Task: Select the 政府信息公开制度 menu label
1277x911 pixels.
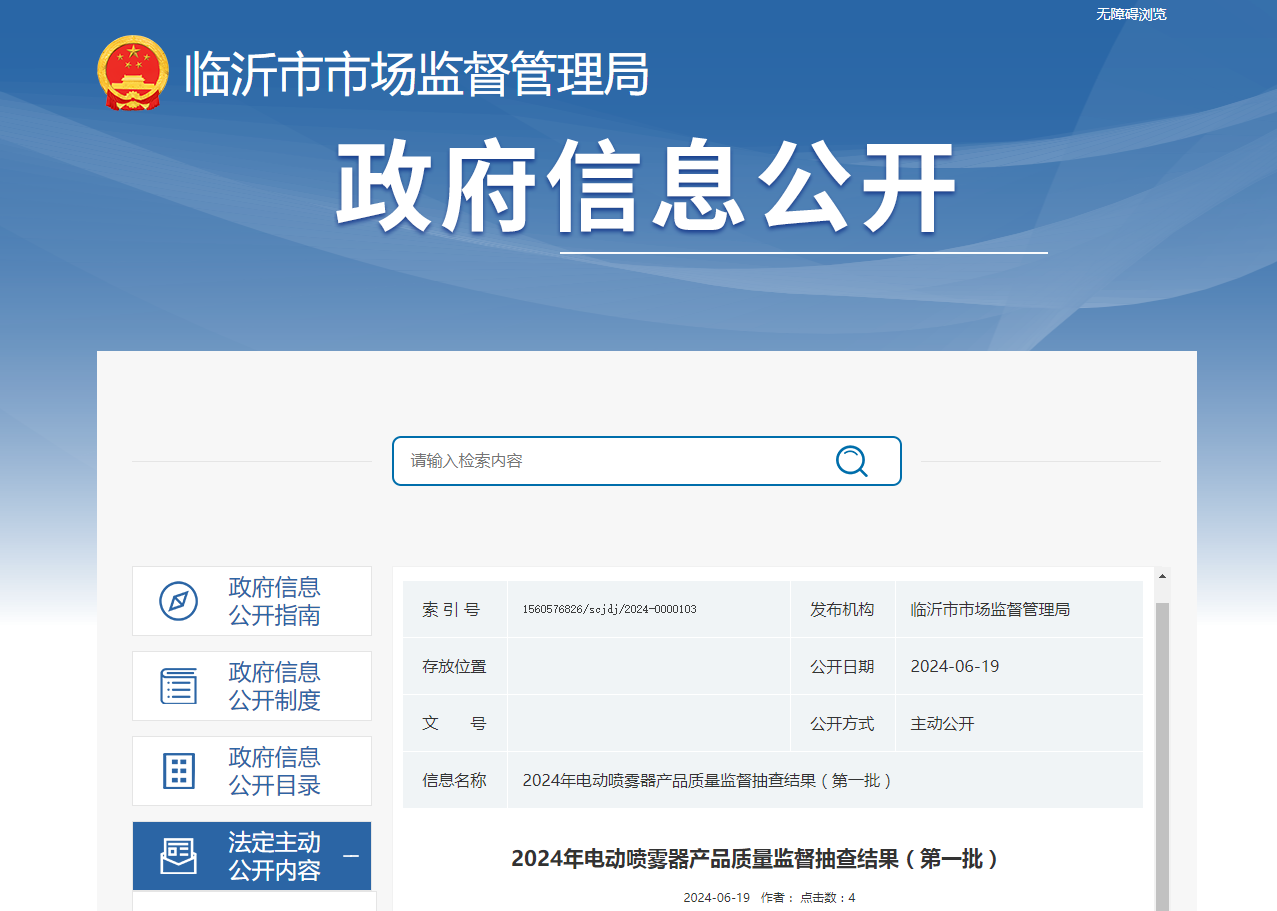Action: coord(274,686)
